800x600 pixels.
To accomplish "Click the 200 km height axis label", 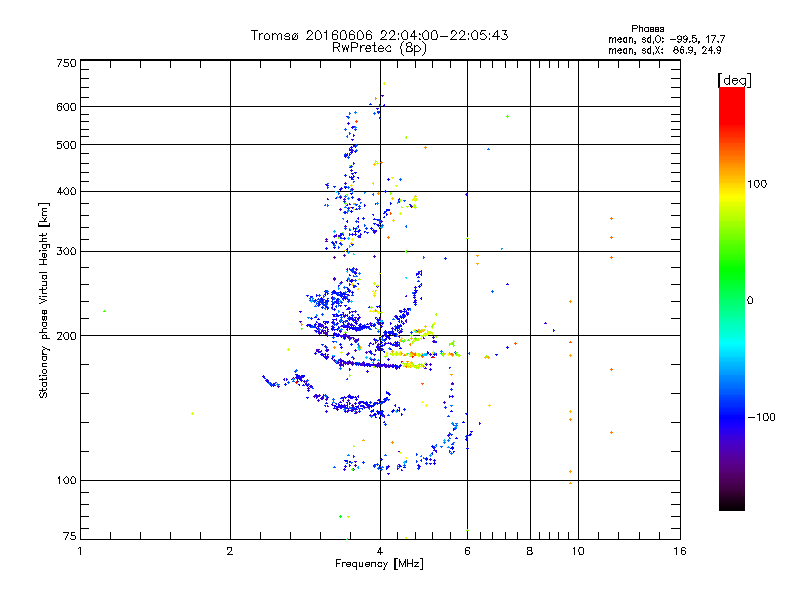I will pyautogui.click(x=66, y=336).
